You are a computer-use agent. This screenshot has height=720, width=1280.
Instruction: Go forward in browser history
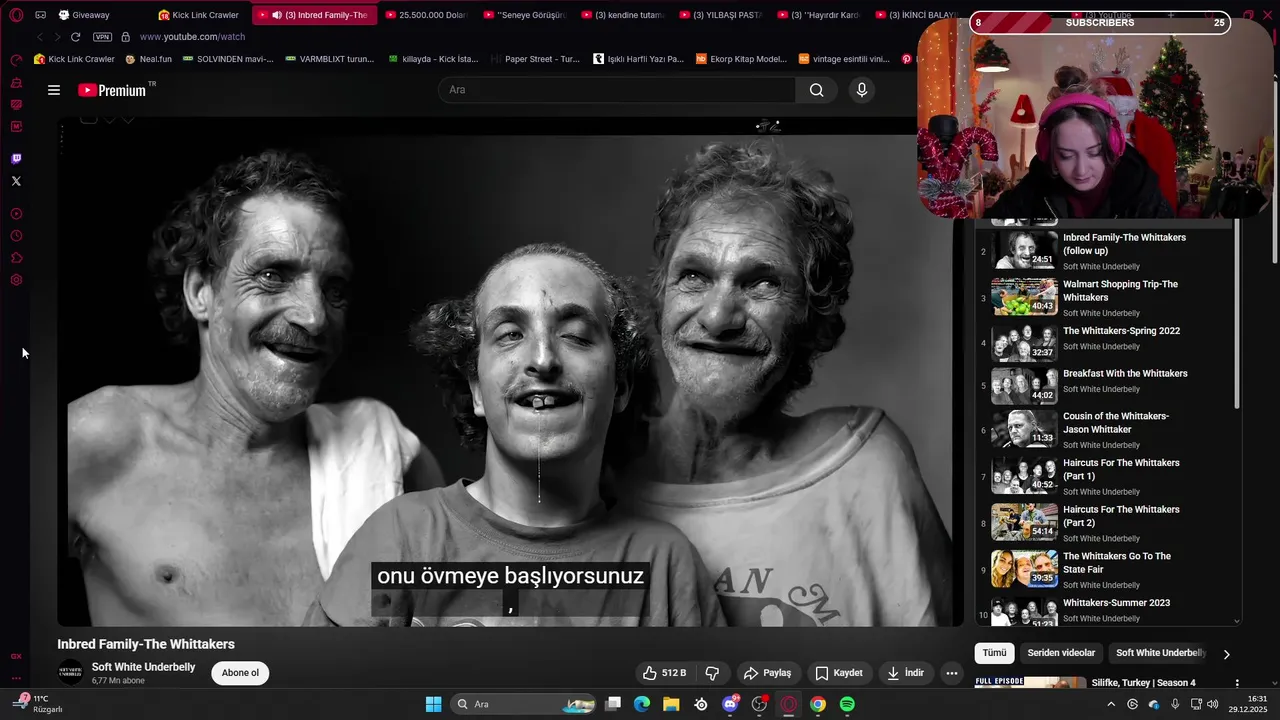coord(56,37)
